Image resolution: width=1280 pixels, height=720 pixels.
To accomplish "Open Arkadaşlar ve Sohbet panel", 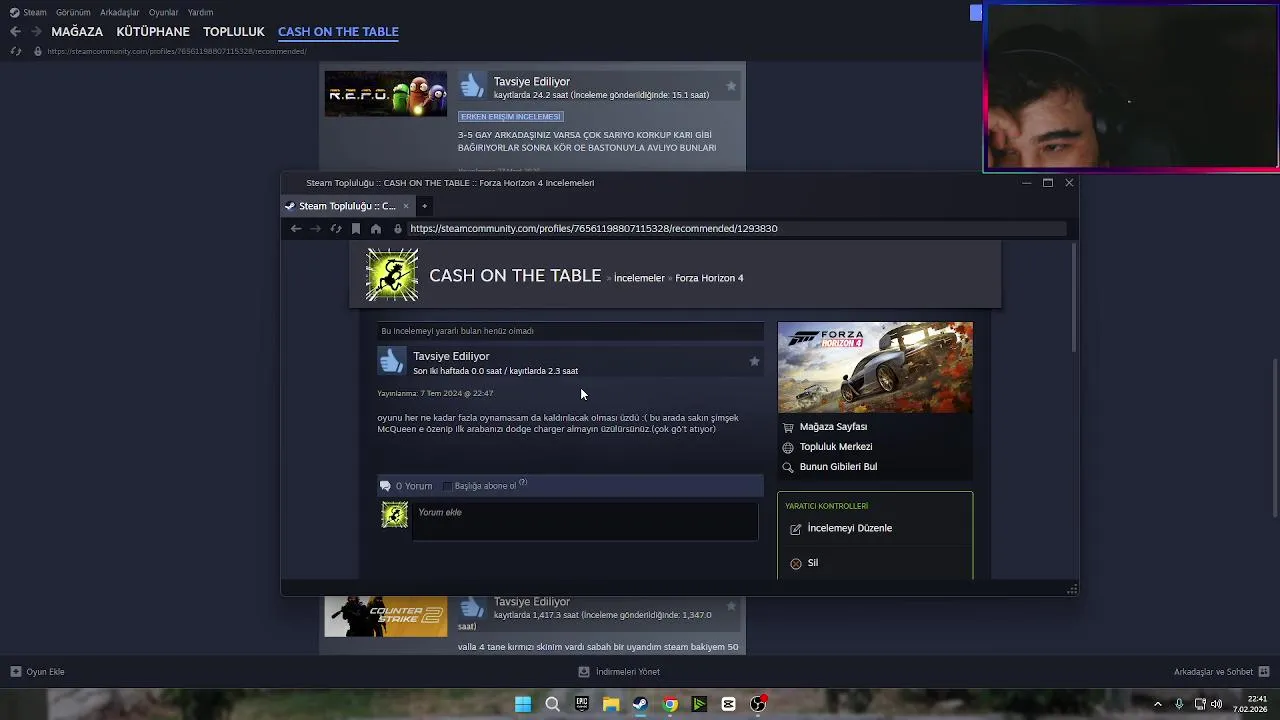I will pyautogui.click(x=1221, y=672).
